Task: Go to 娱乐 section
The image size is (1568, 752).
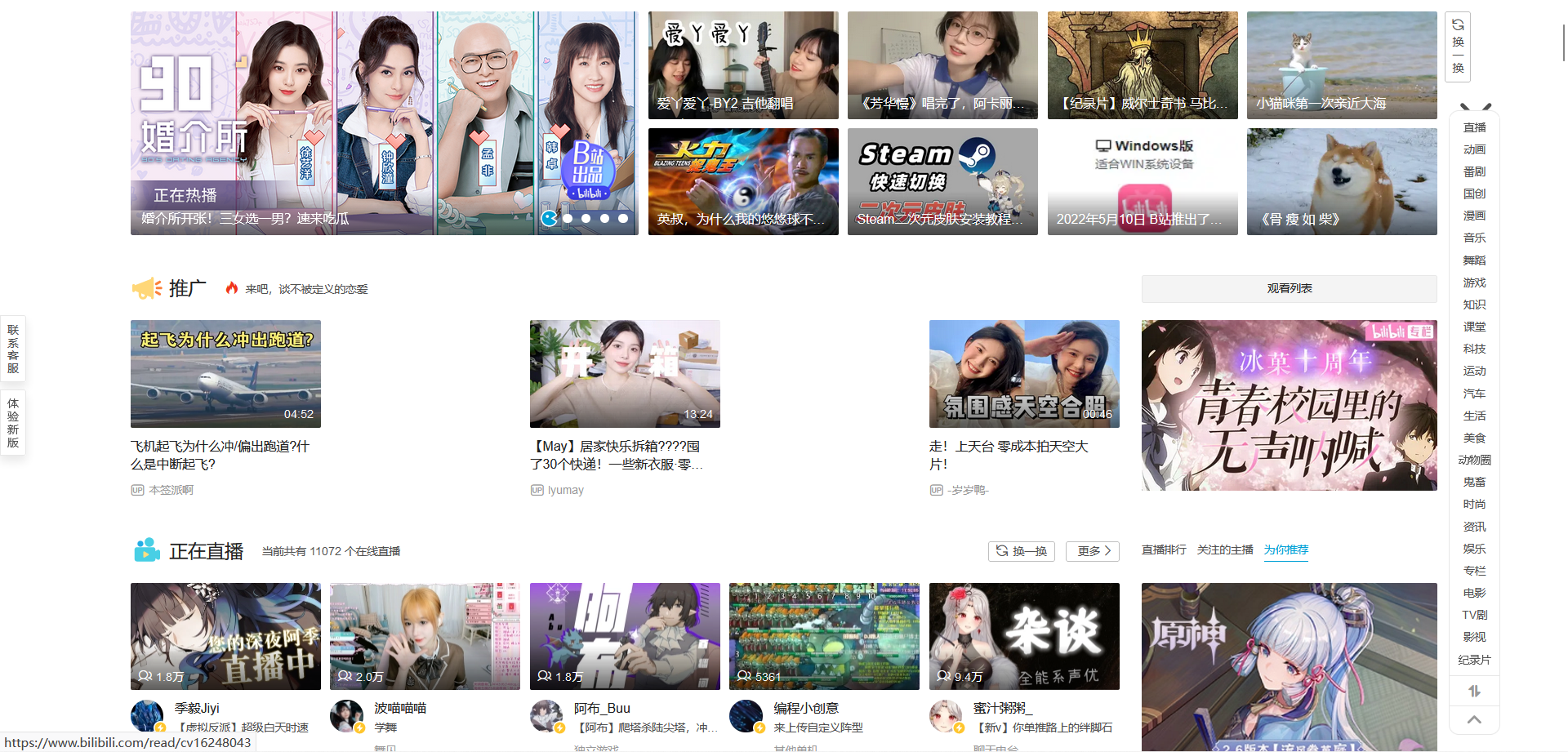Action: tap(1474, 549)
